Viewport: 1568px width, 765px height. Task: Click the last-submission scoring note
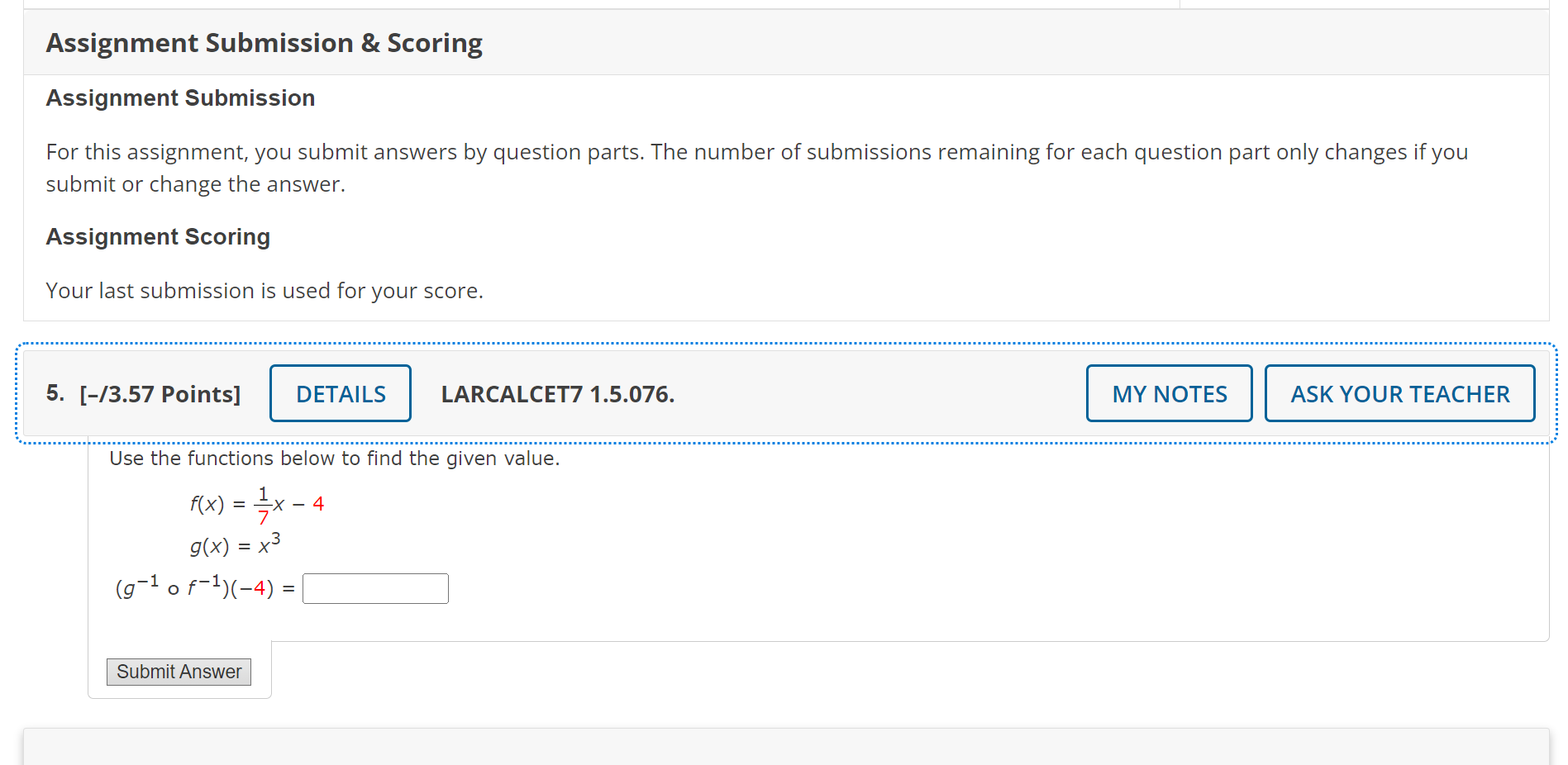(265, 290)
